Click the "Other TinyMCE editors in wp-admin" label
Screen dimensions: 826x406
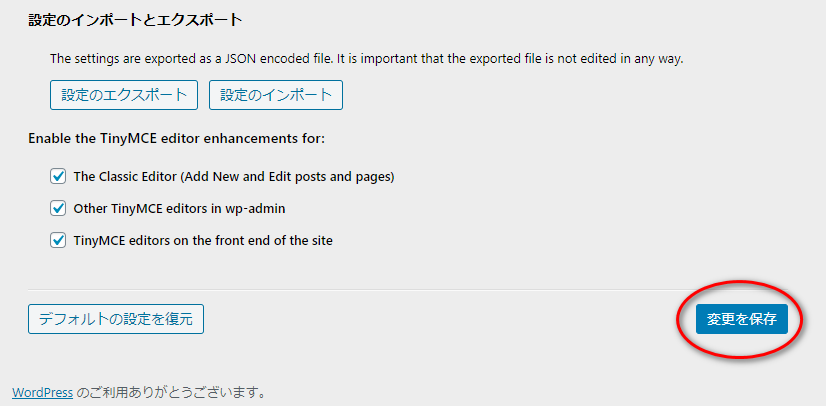point(187,209)
